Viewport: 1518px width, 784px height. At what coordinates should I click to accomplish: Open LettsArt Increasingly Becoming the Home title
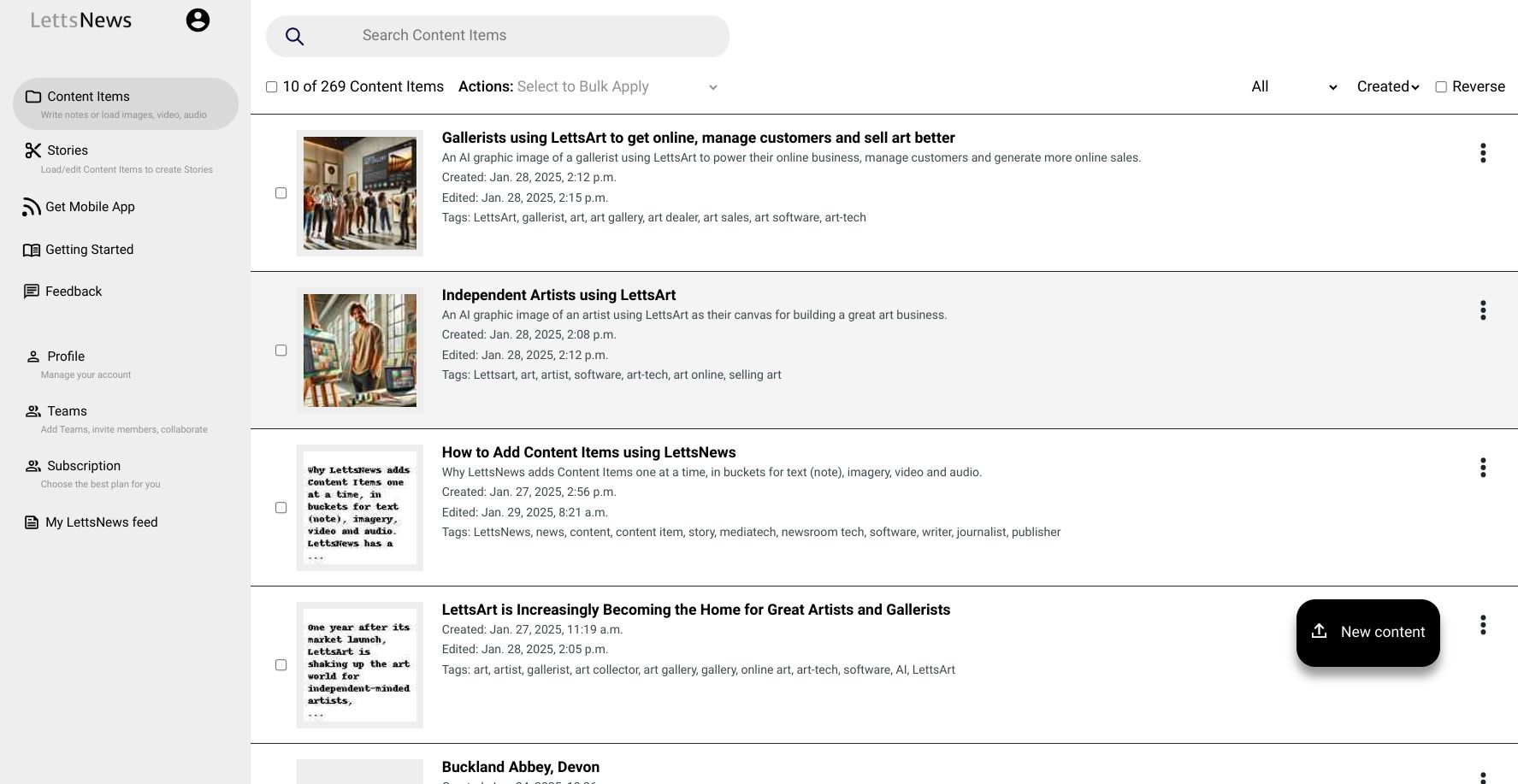[696, 610]
